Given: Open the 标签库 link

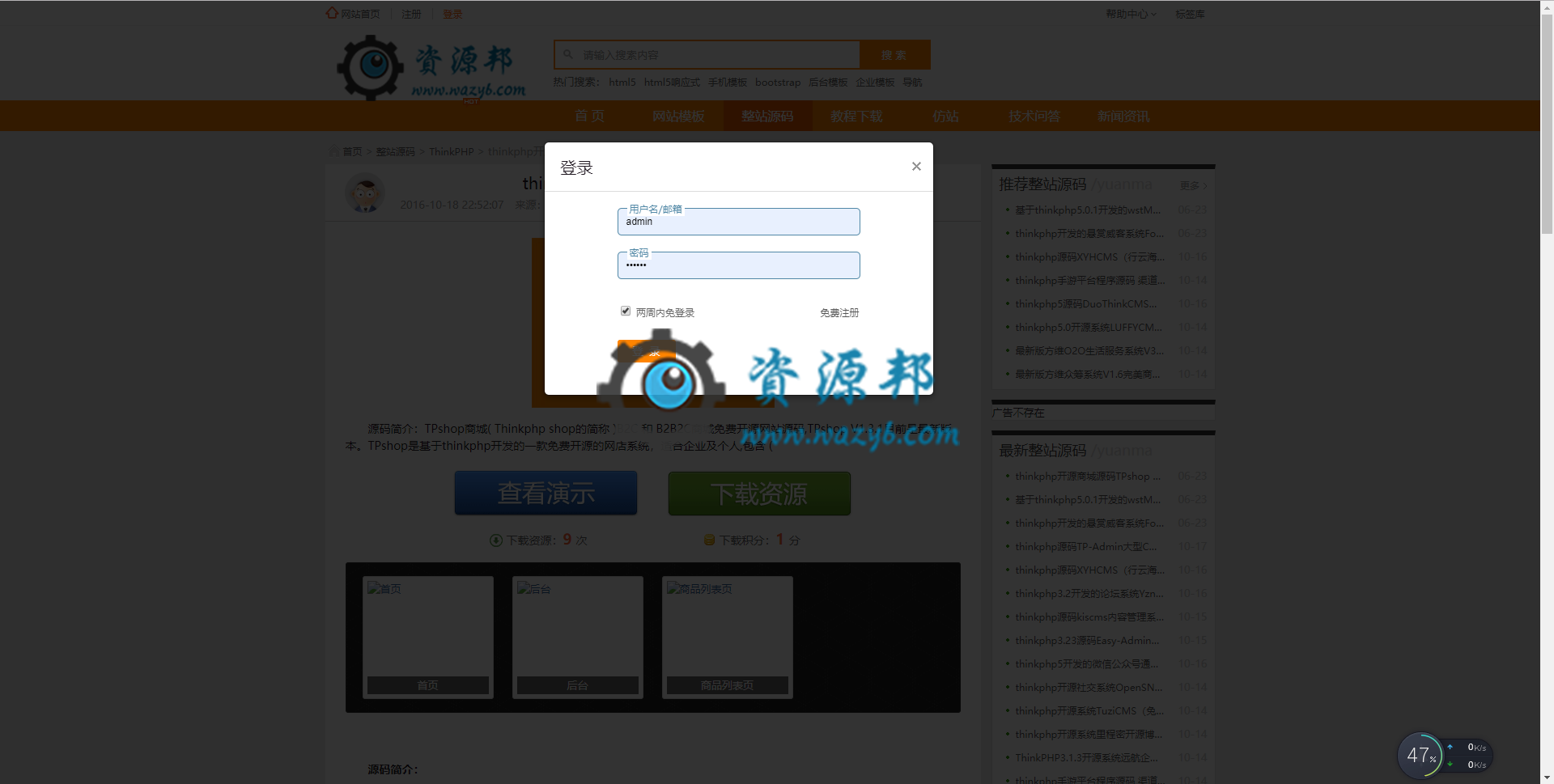Looking at the screenshot, I should [1190, 14].
